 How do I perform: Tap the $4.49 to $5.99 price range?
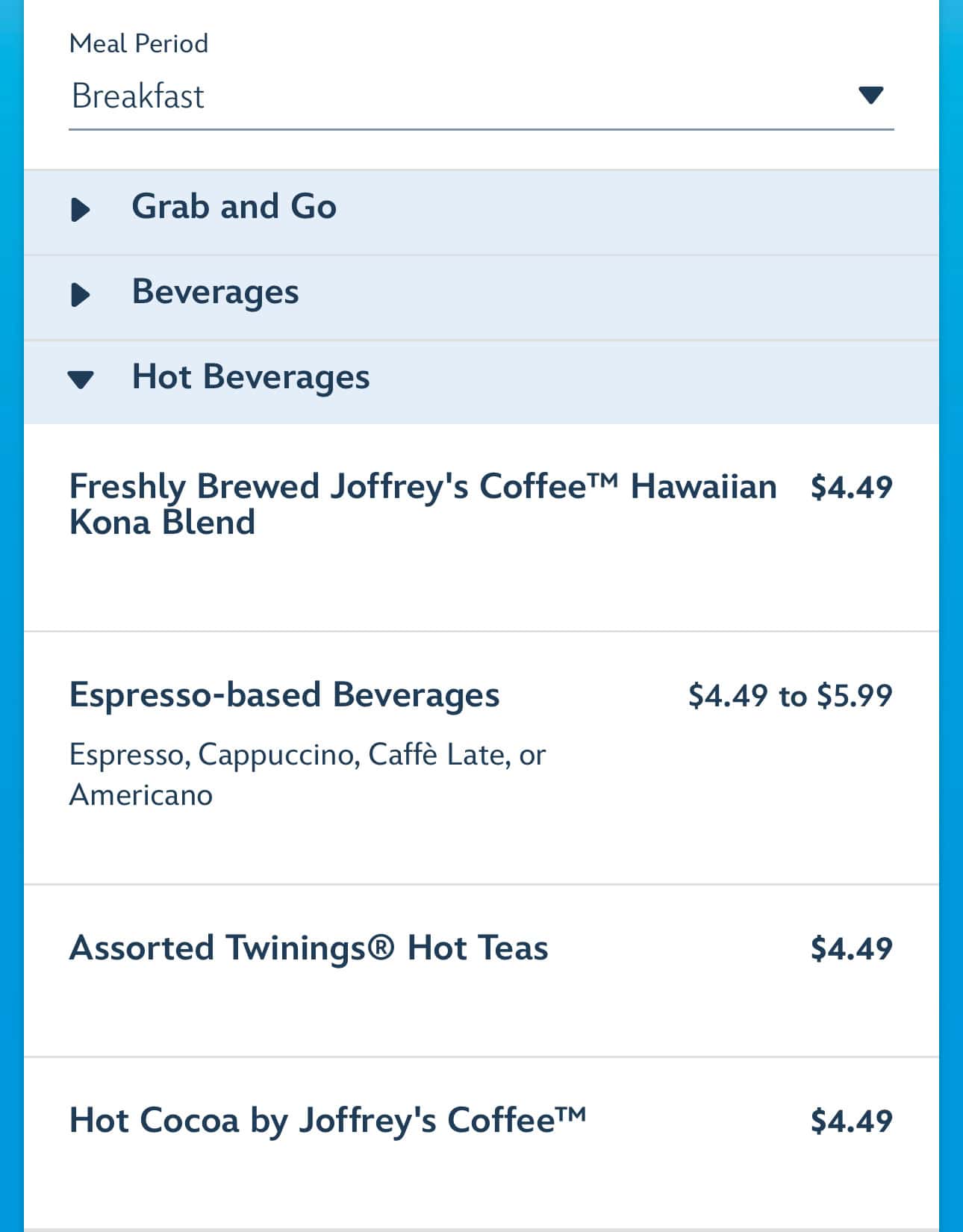pos(790,696)
